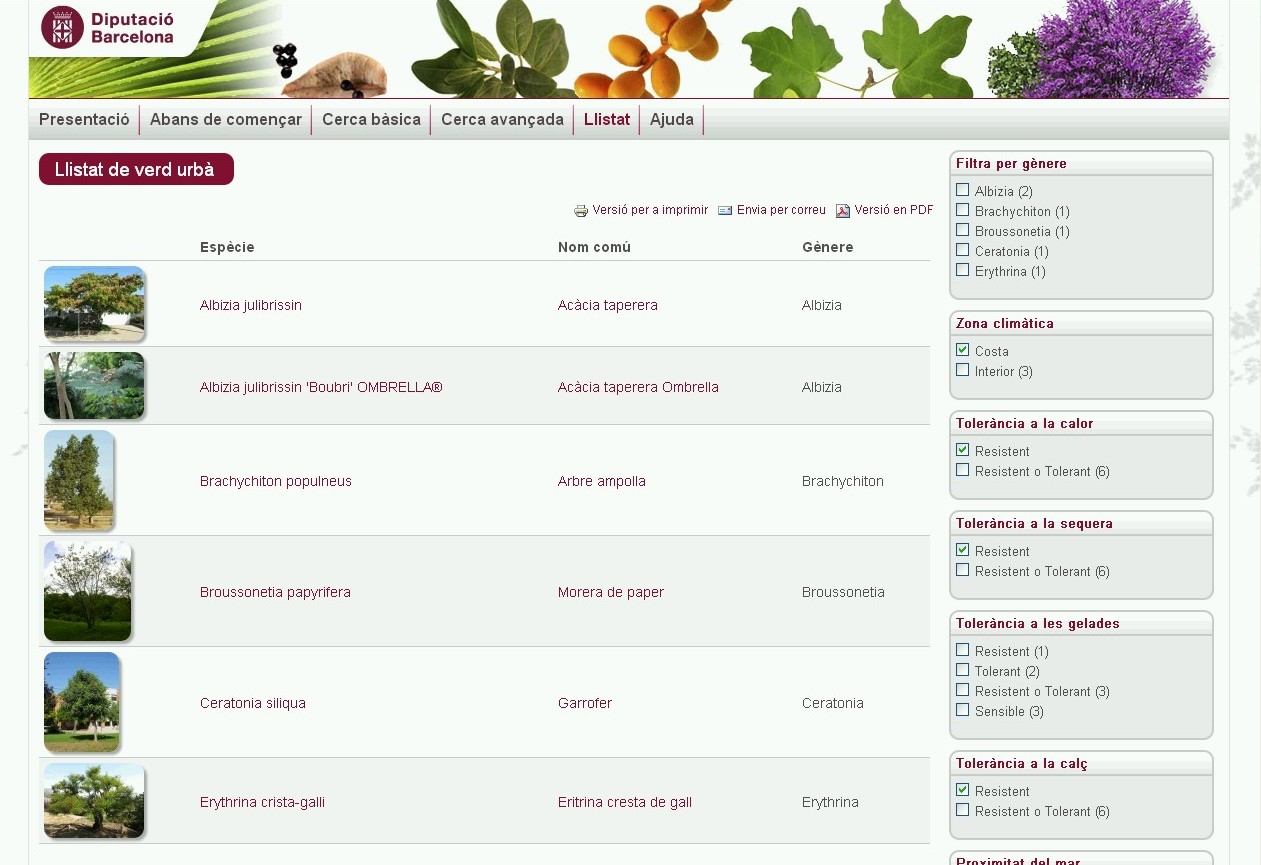Check the Sensible frost tolerance option
Image resolution: width=1261 pixels, height=865 pixels.
pyautogui.click(x=963, y=710)
